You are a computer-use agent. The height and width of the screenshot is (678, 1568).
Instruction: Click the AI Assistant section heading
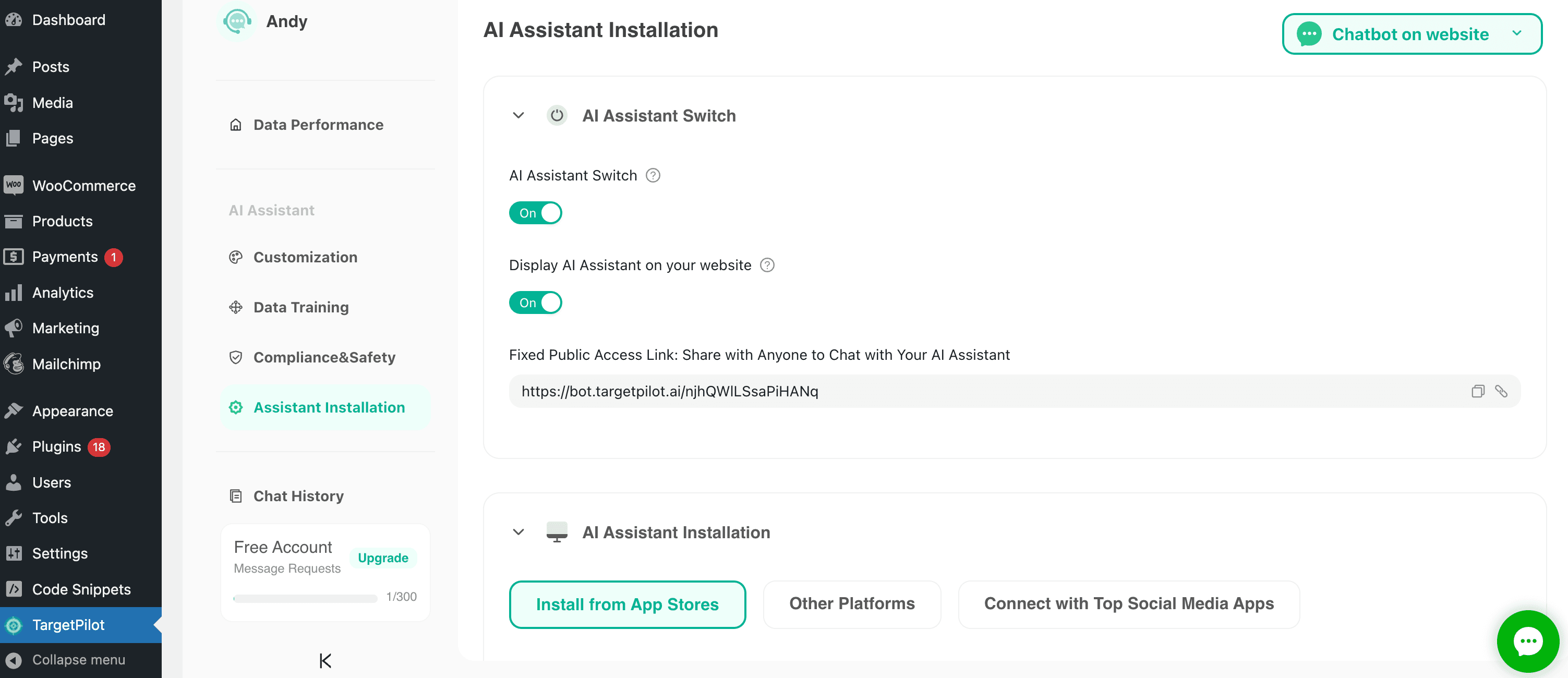pos(271,210)
